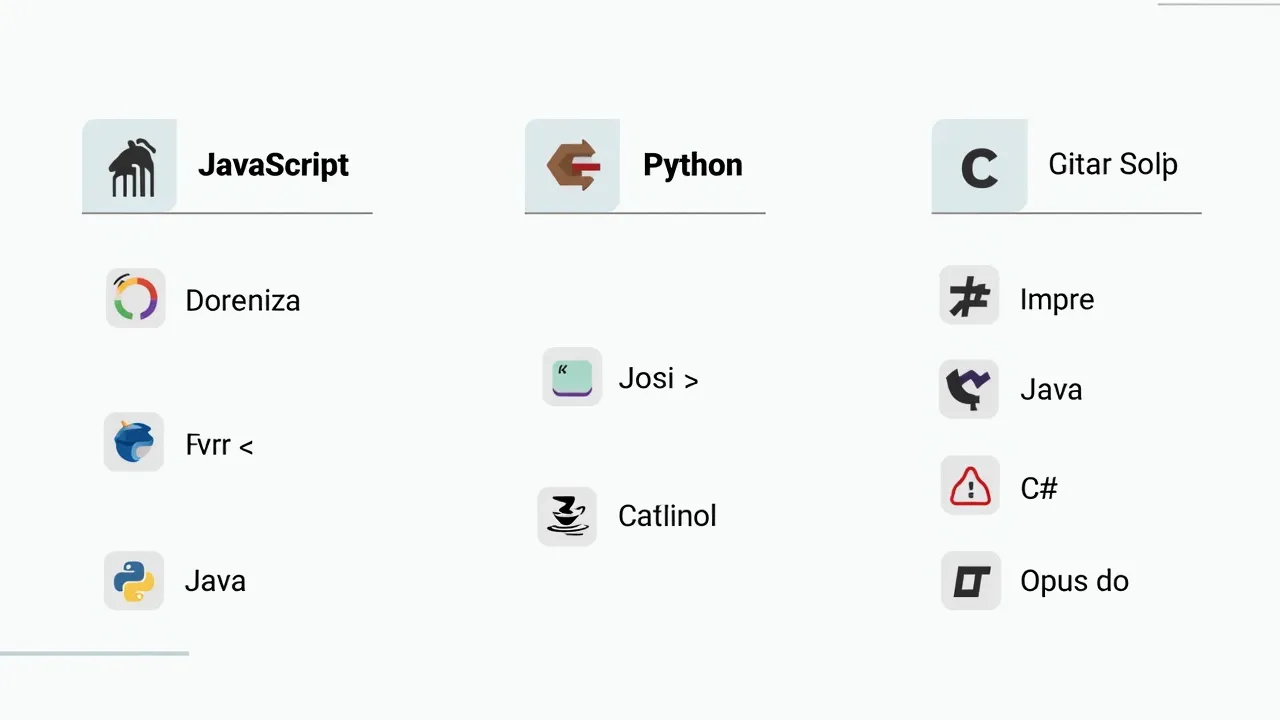Select the red warning triangle icon
Viewport: 1280px width, 720px height.
tap(970, 486)
